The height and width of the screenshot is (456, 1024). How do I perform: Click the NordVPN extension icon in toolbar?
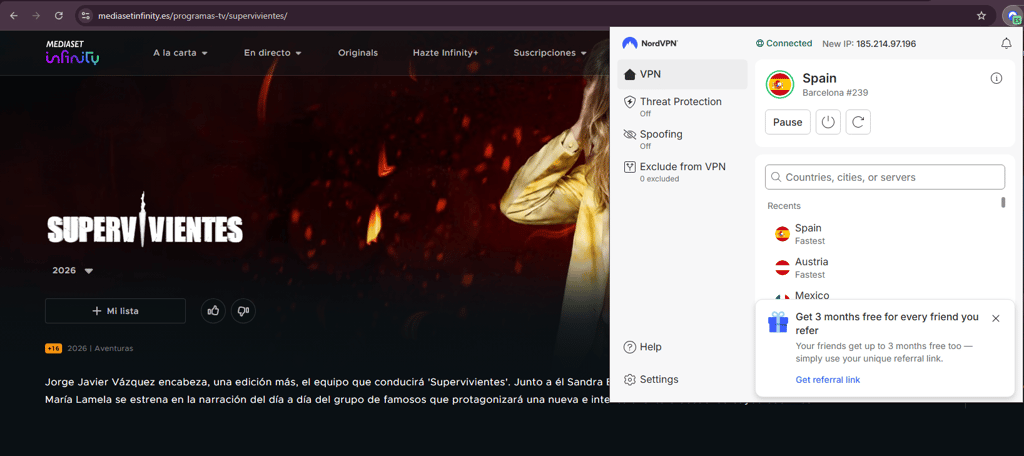pyautogui.click(x=1013, y=16)
